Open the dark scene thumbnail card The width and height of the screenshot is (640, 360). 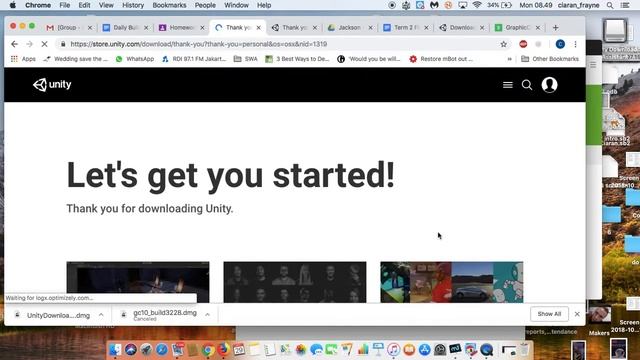pyautogui.click(x=138, y=282)
